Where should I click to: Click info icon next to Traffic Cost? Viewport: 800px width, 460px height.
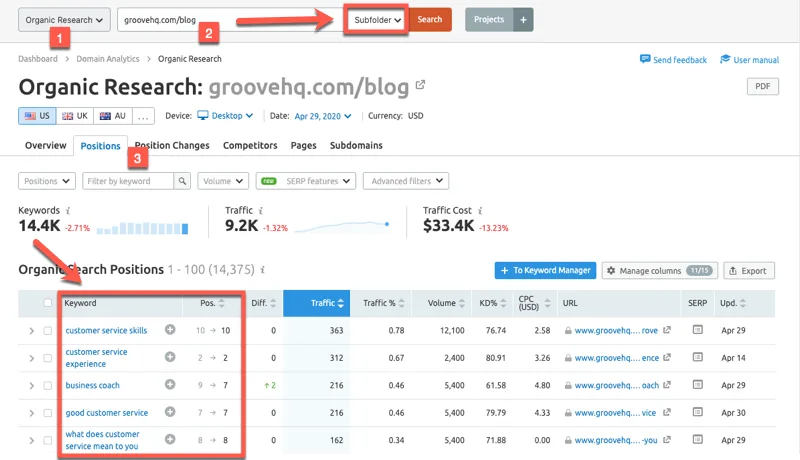tap(480, 210)
